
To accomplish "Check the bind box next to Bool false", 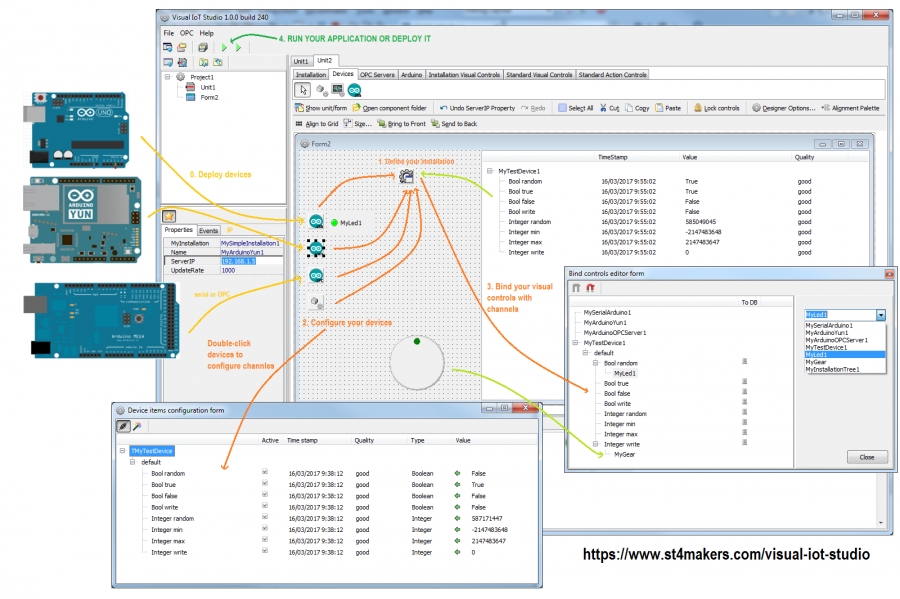I will tap(745, 393).
